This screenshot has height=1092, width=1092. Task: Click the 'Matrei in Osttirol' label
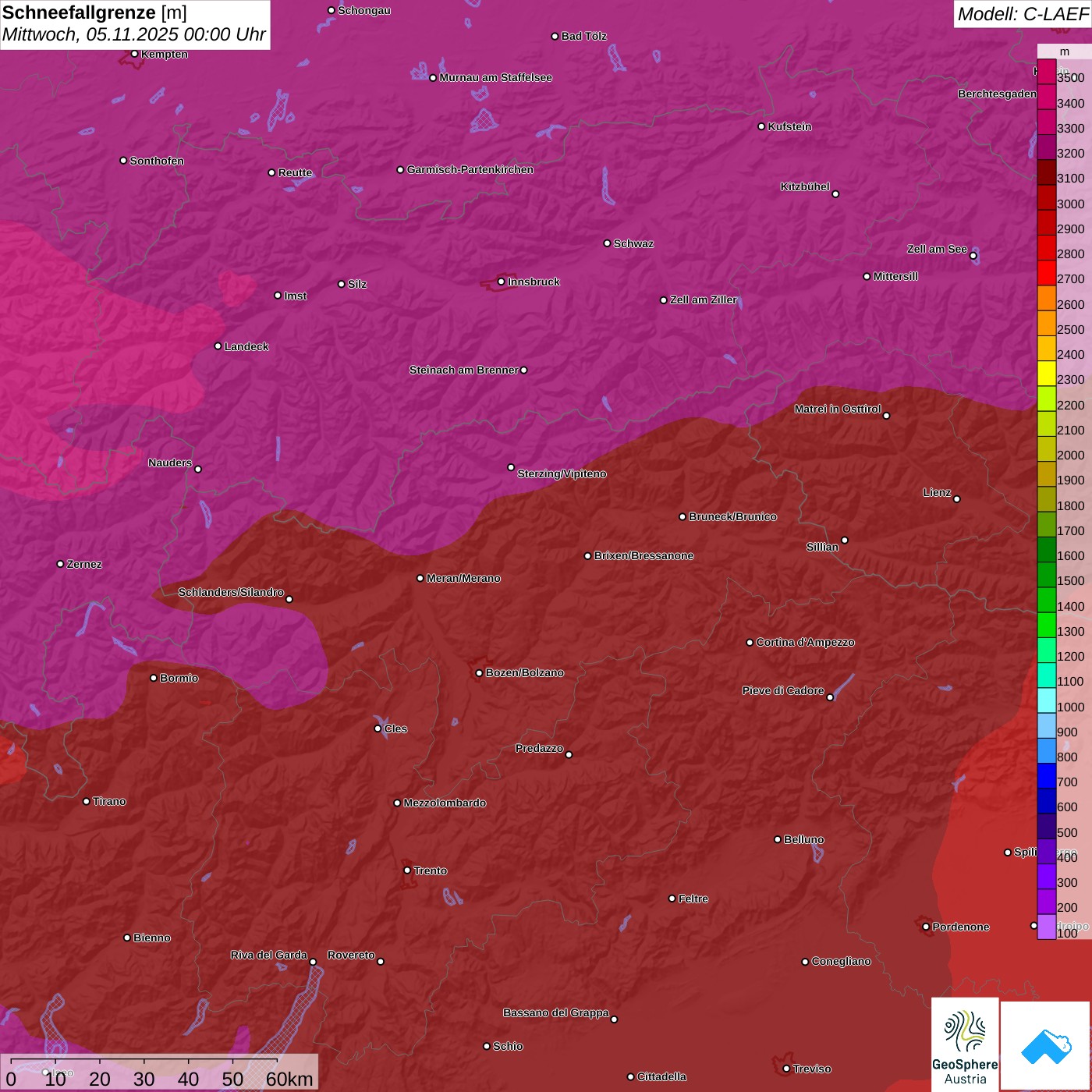coord(838,409)
